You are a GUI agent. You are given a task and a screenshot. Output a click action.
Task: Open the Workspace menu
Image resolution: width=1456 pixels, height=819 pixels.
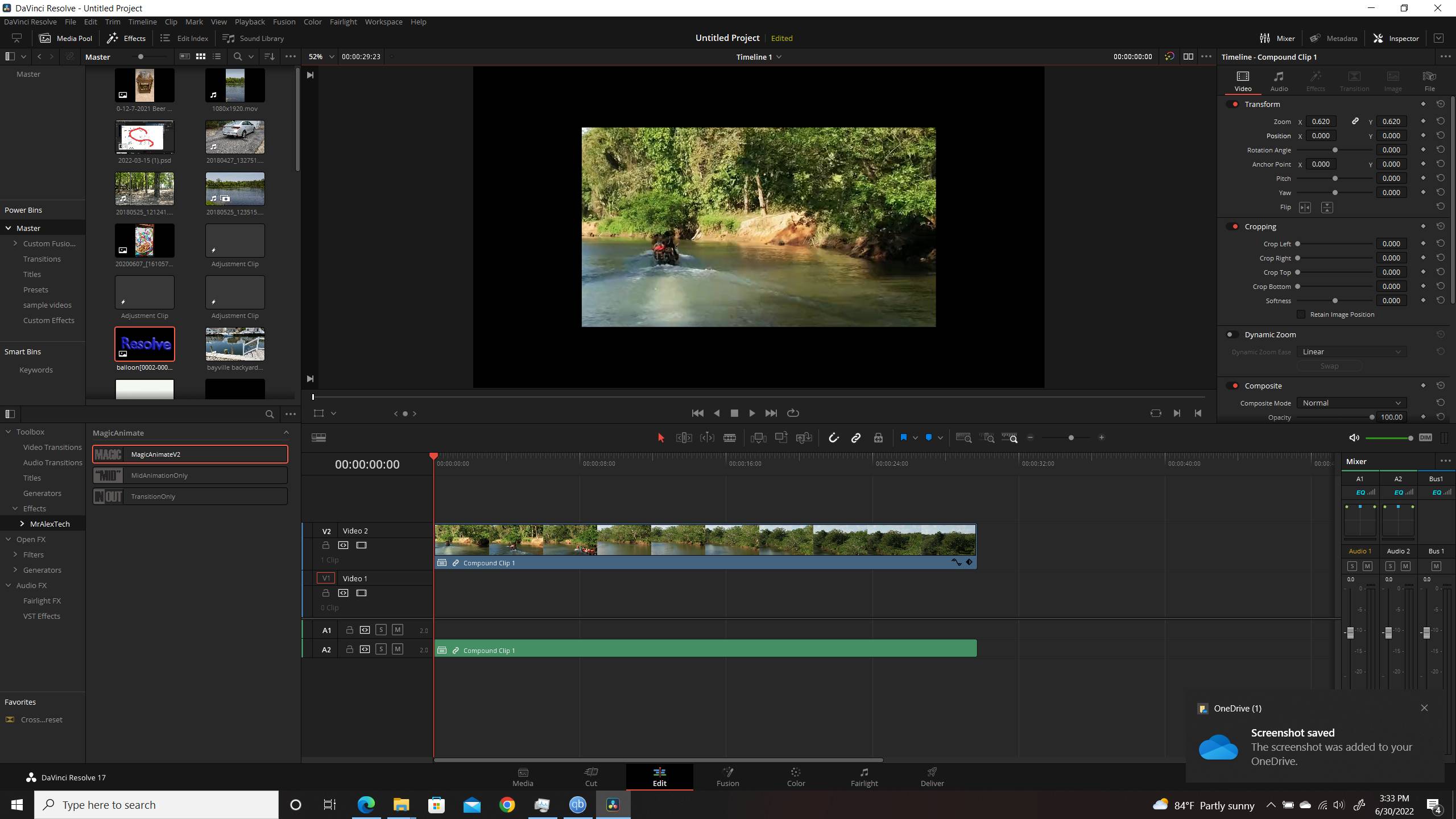pyautogui.click(x=383, y=22)
